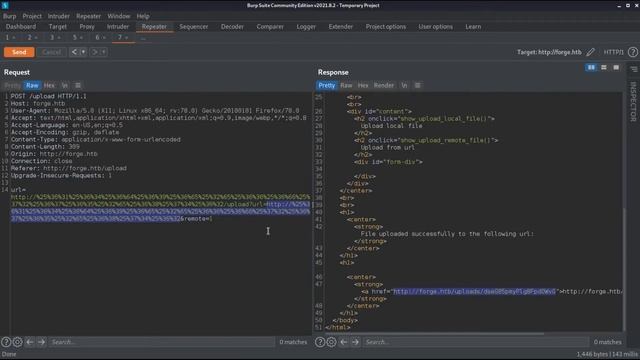Open the Window menu
640x360 pixels.
119,16
